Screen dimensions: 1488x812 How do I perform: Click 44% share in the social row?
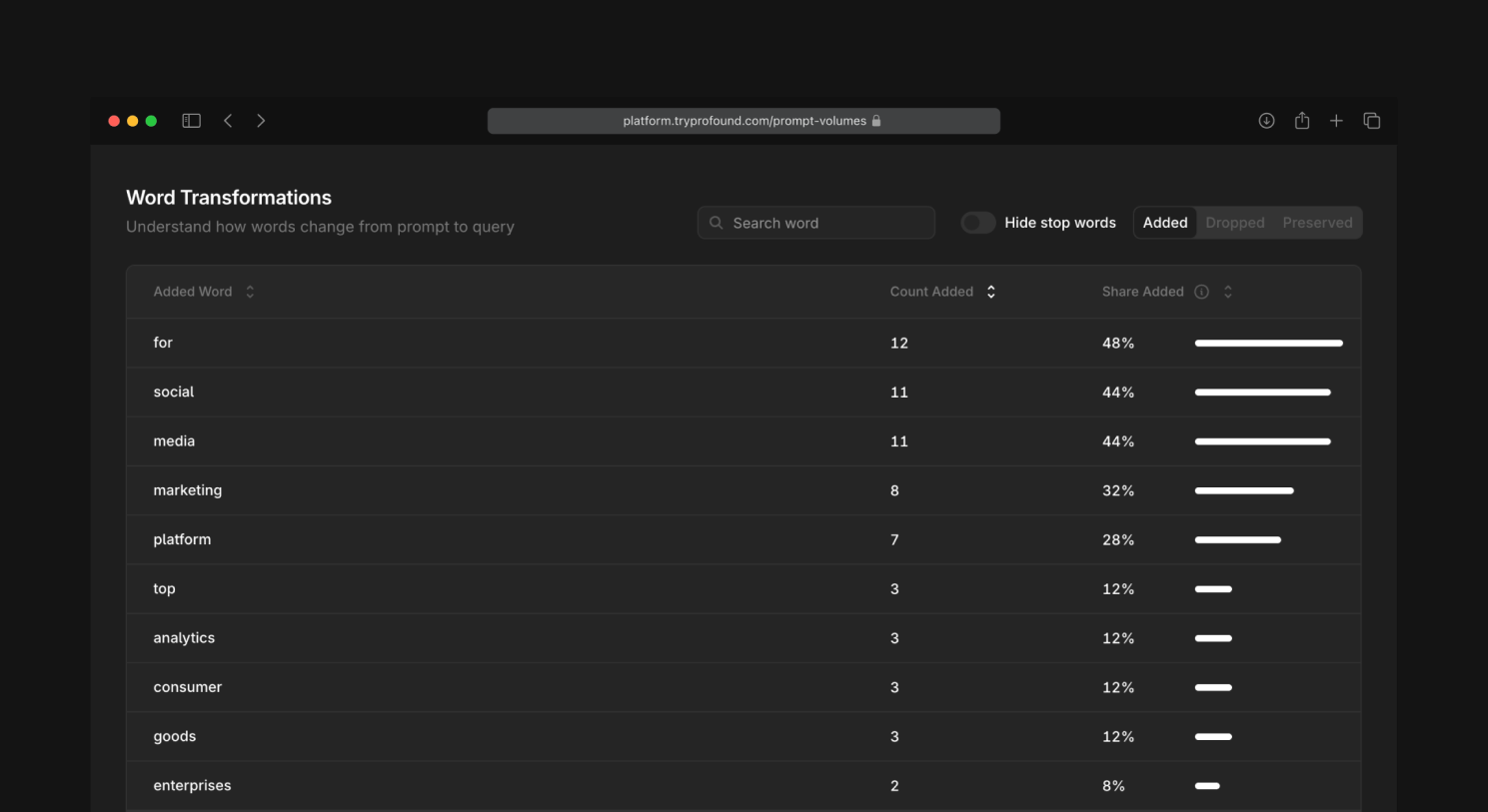coord(1118,392)
